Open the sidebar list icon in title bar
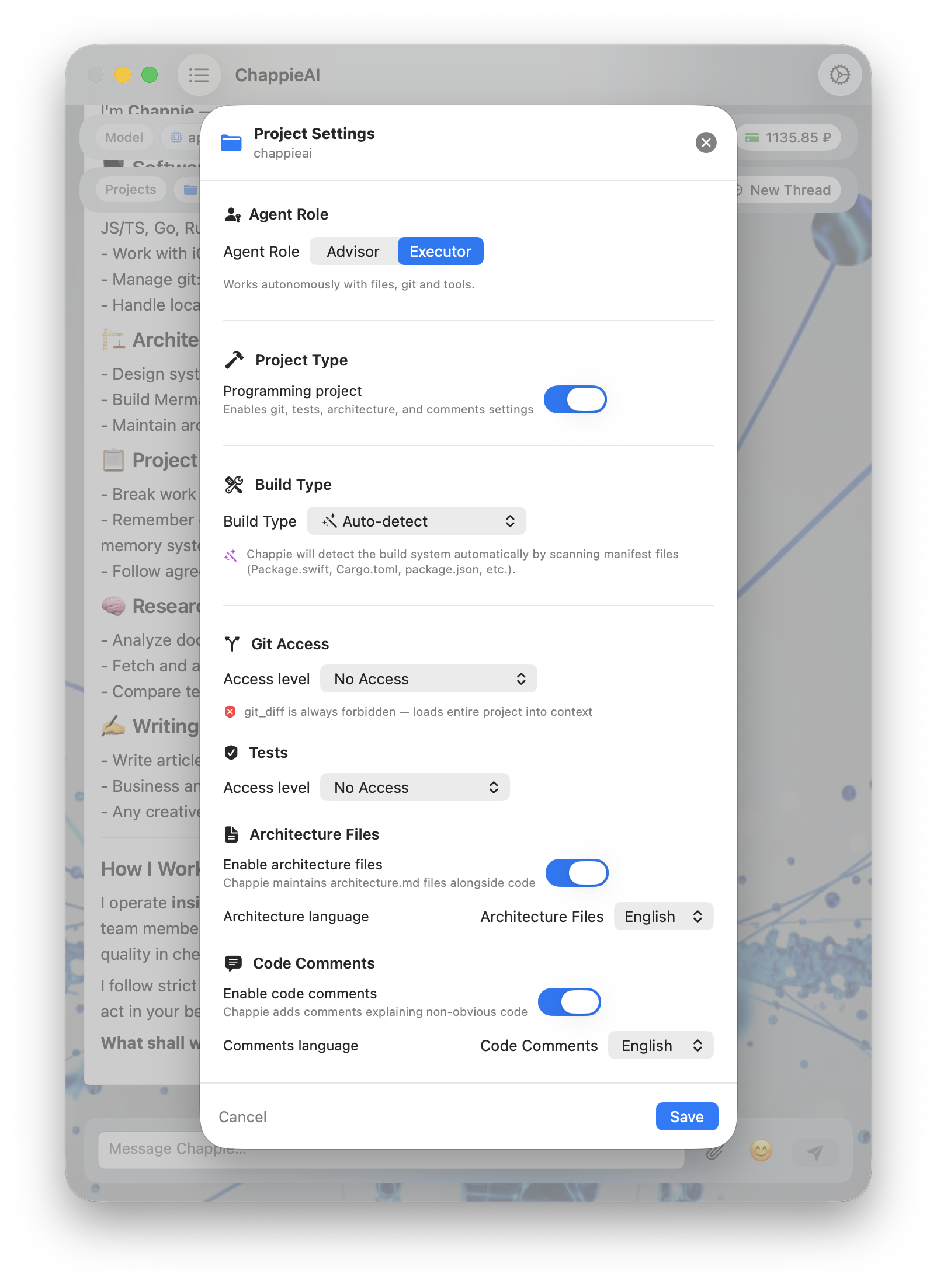The image size is (937, 1288). click(x=199, y=75)
